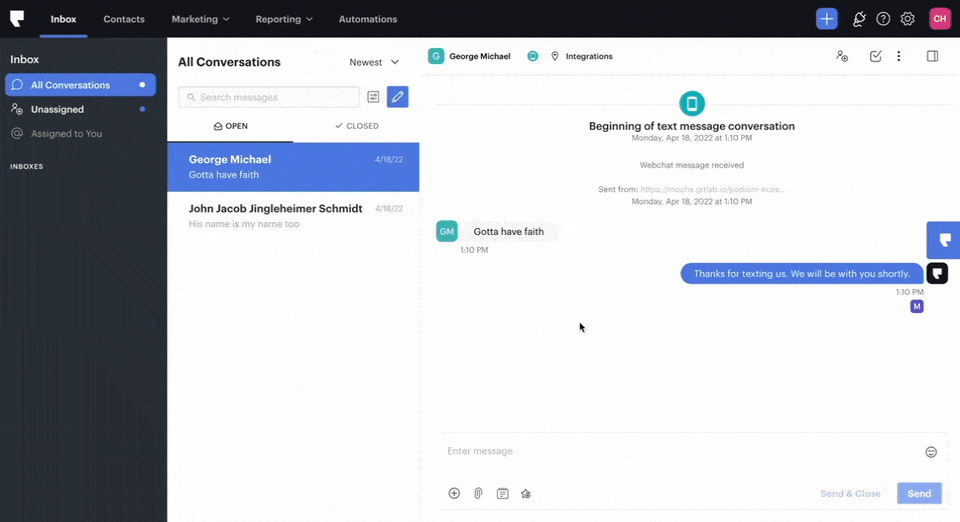Open the settings gear icon
This screenshot has width=960, height=522.
click(x=907, y=19)
